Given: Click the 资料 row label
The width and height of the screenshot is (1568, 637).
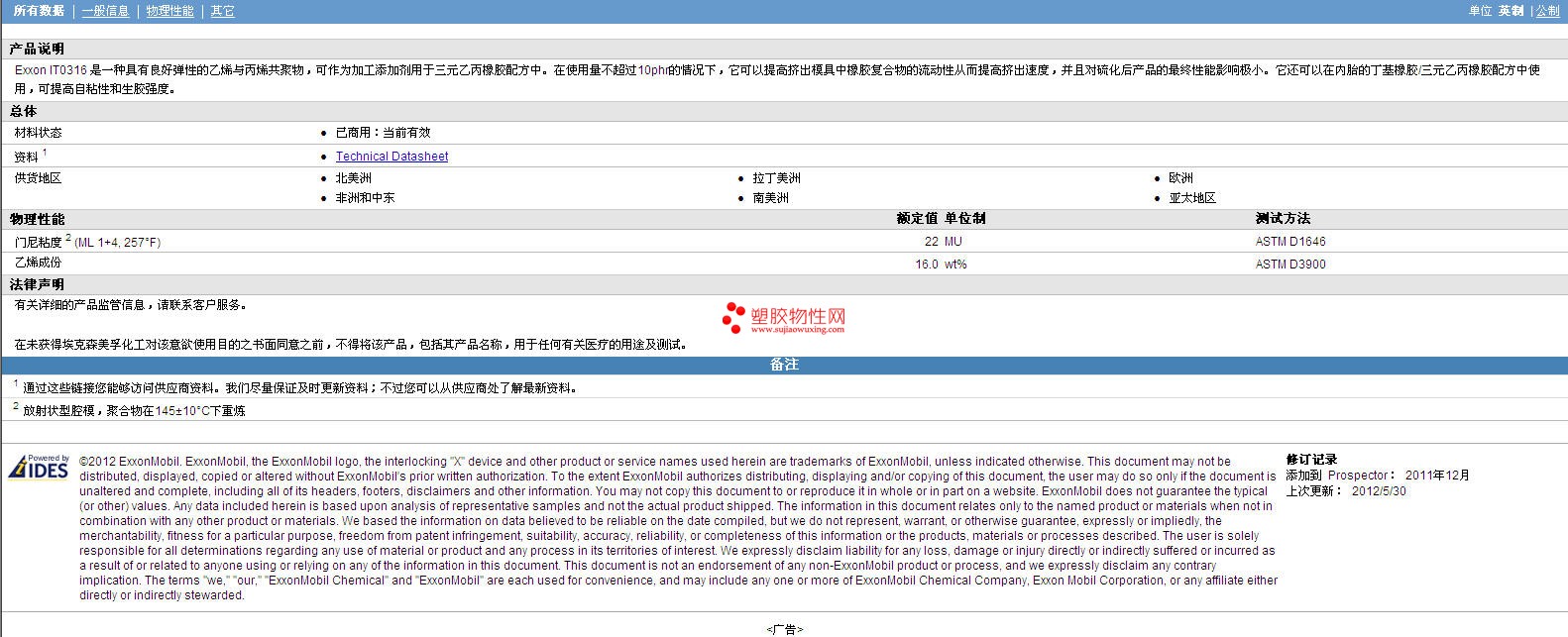Looking at the screenshot, I should (27, 158).
